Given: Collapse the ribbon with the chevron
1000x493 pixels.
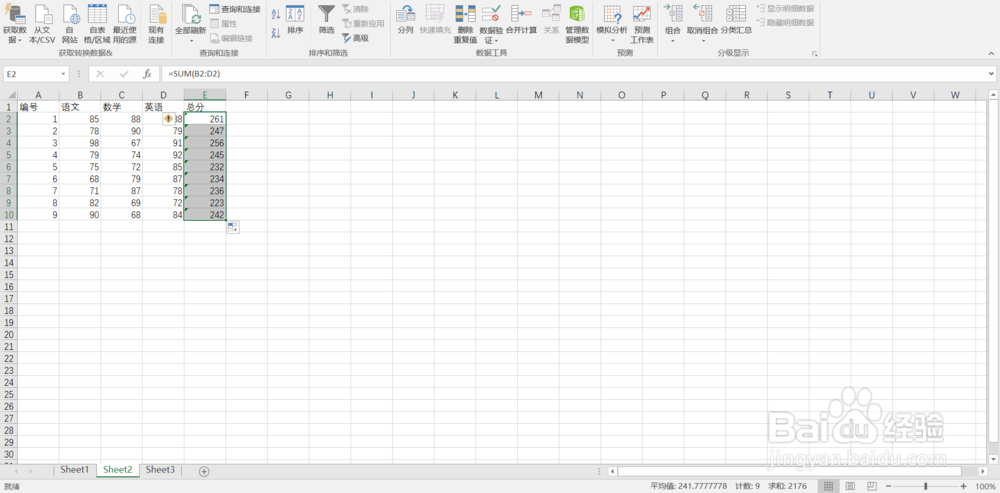Looking at the screenshot, I should [990, 54].
